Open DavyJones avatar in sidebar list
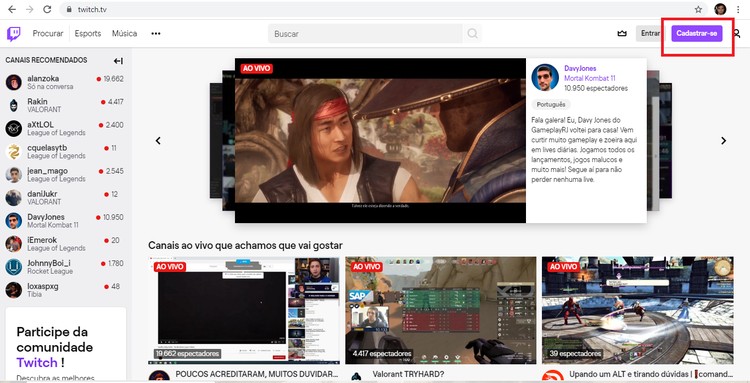The height and width of the screenshot is (383, 750). (13, 220)
